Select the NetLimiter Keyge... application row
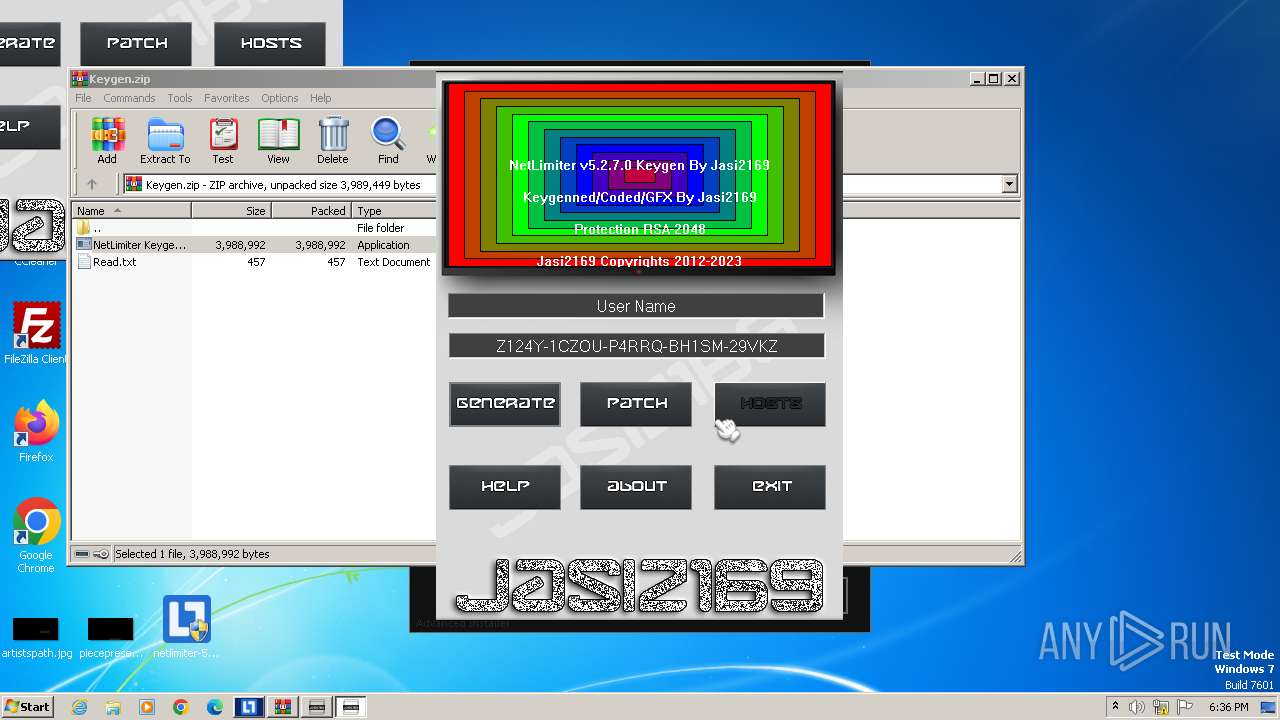 coord(254,245)
